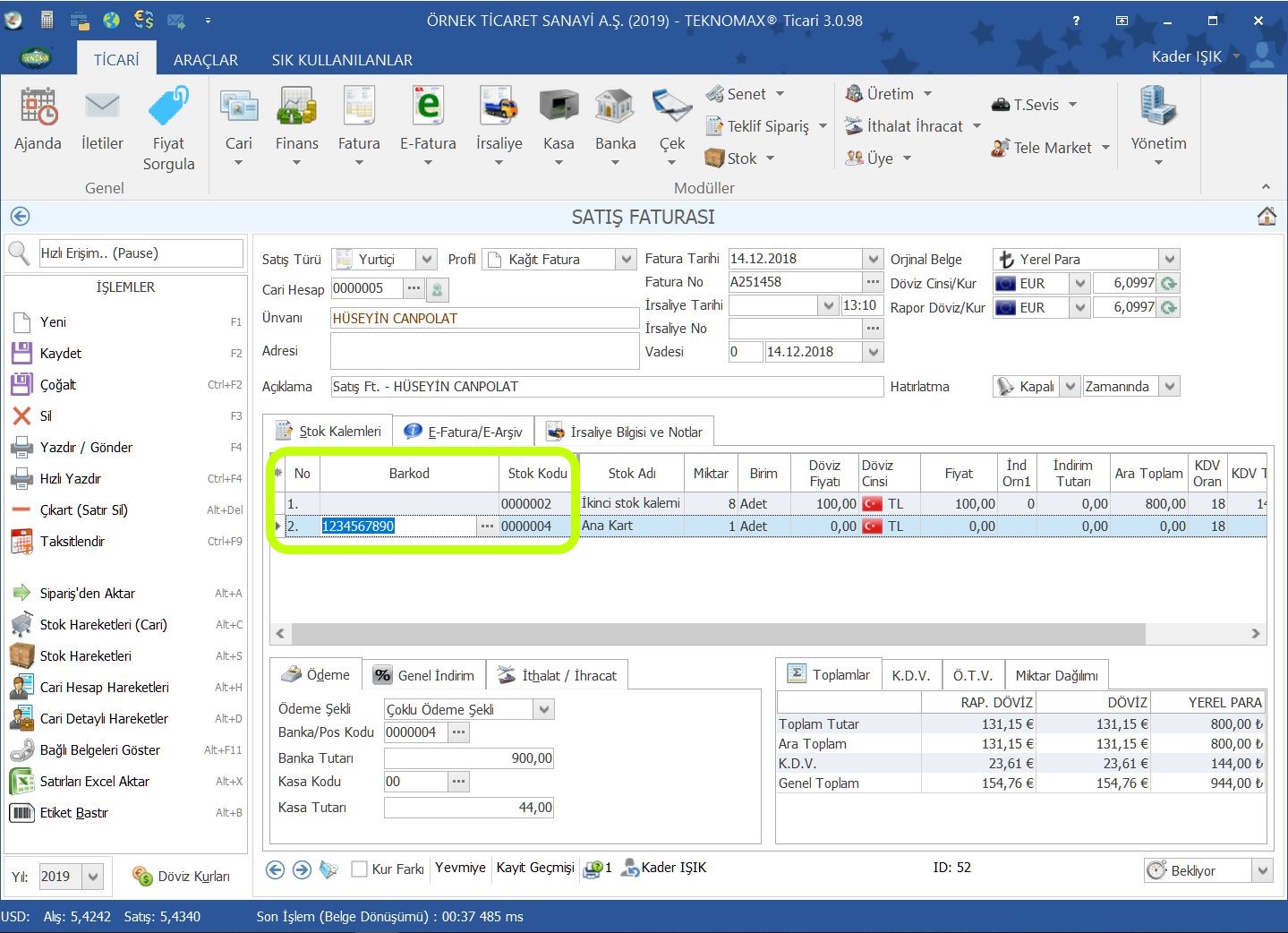Click the home icon at top right
This screenshot has height=933, width=1288.
1266,216
